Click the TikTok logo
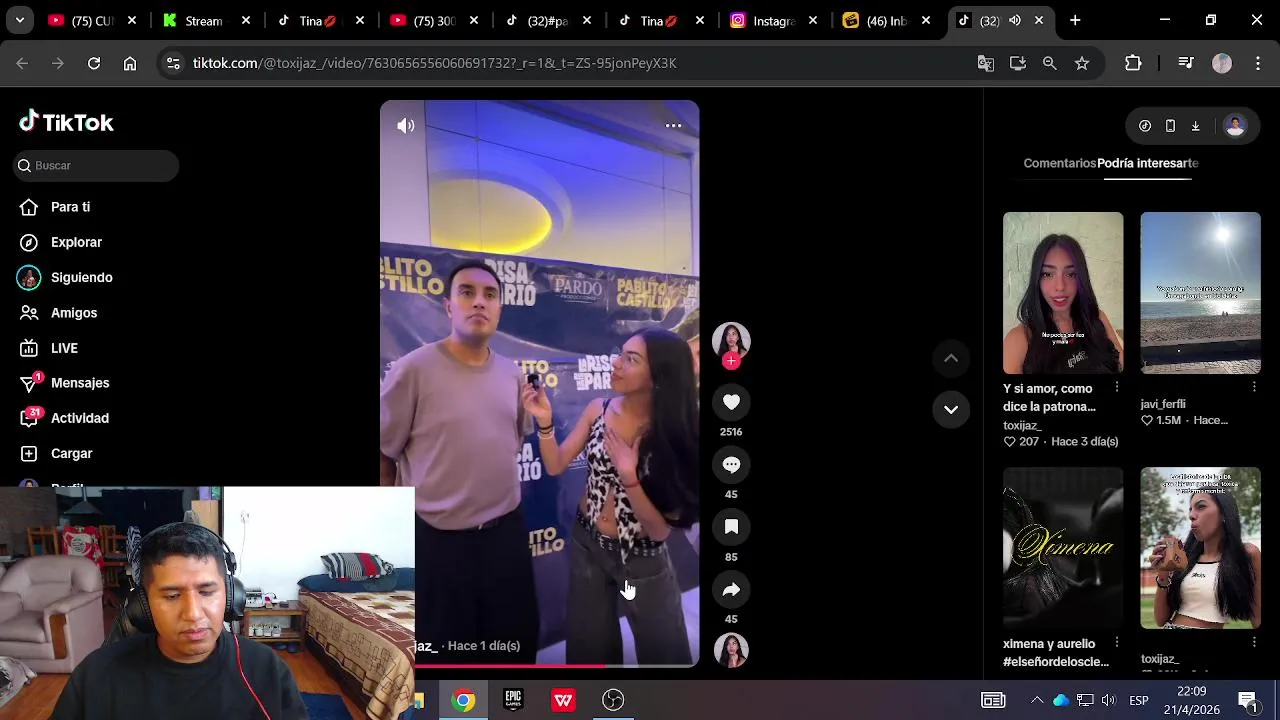This screenshot has width=1280, height=720. tap(66, 122)
